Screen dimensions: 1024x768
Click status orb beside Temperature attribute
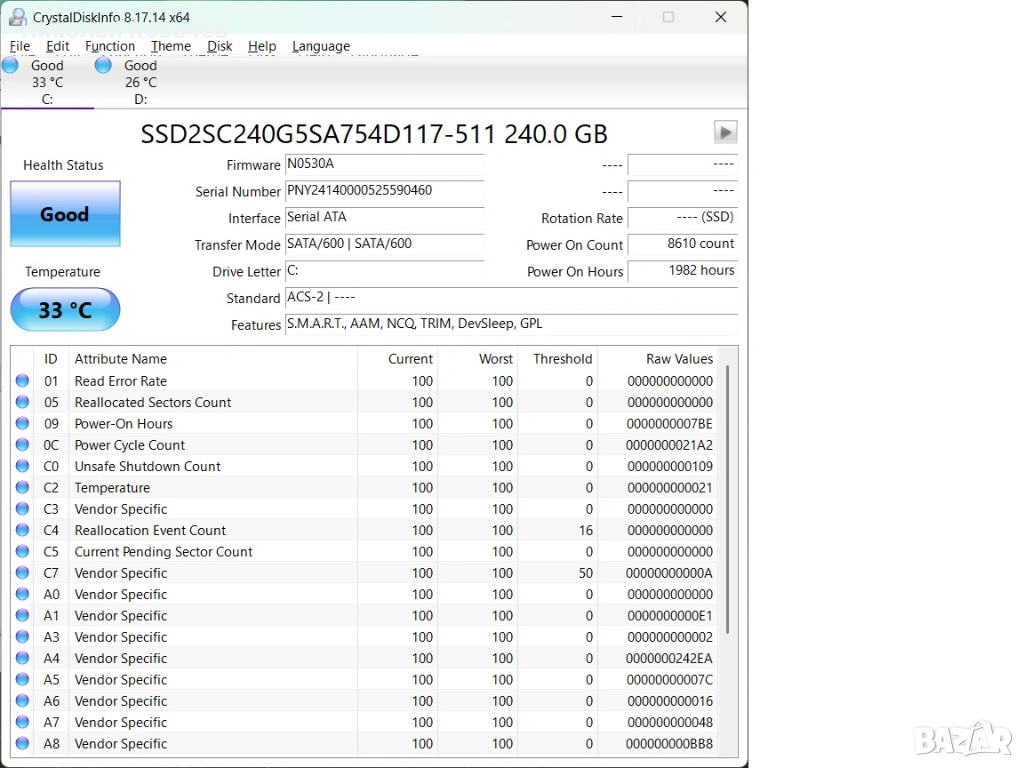[x=22, y=488]
